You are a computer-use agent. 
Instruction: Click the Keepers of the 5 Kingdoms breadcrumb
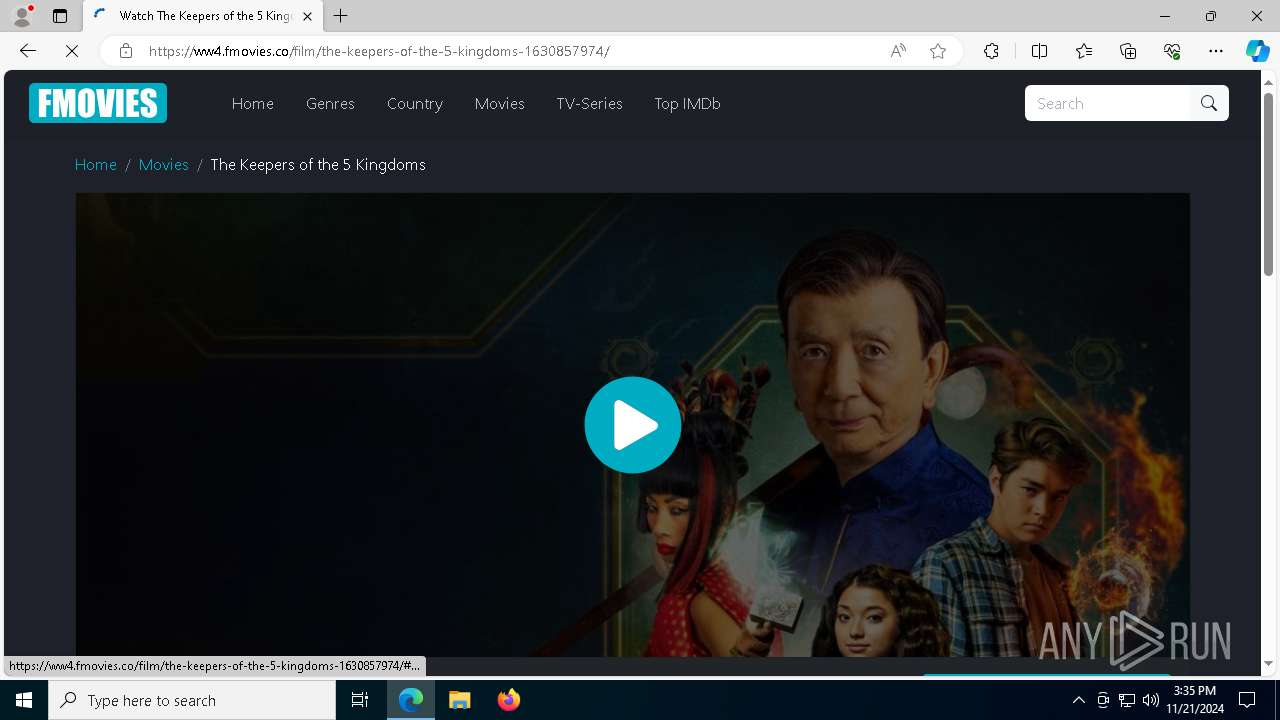pyautogui.click(x=318, y=164)
